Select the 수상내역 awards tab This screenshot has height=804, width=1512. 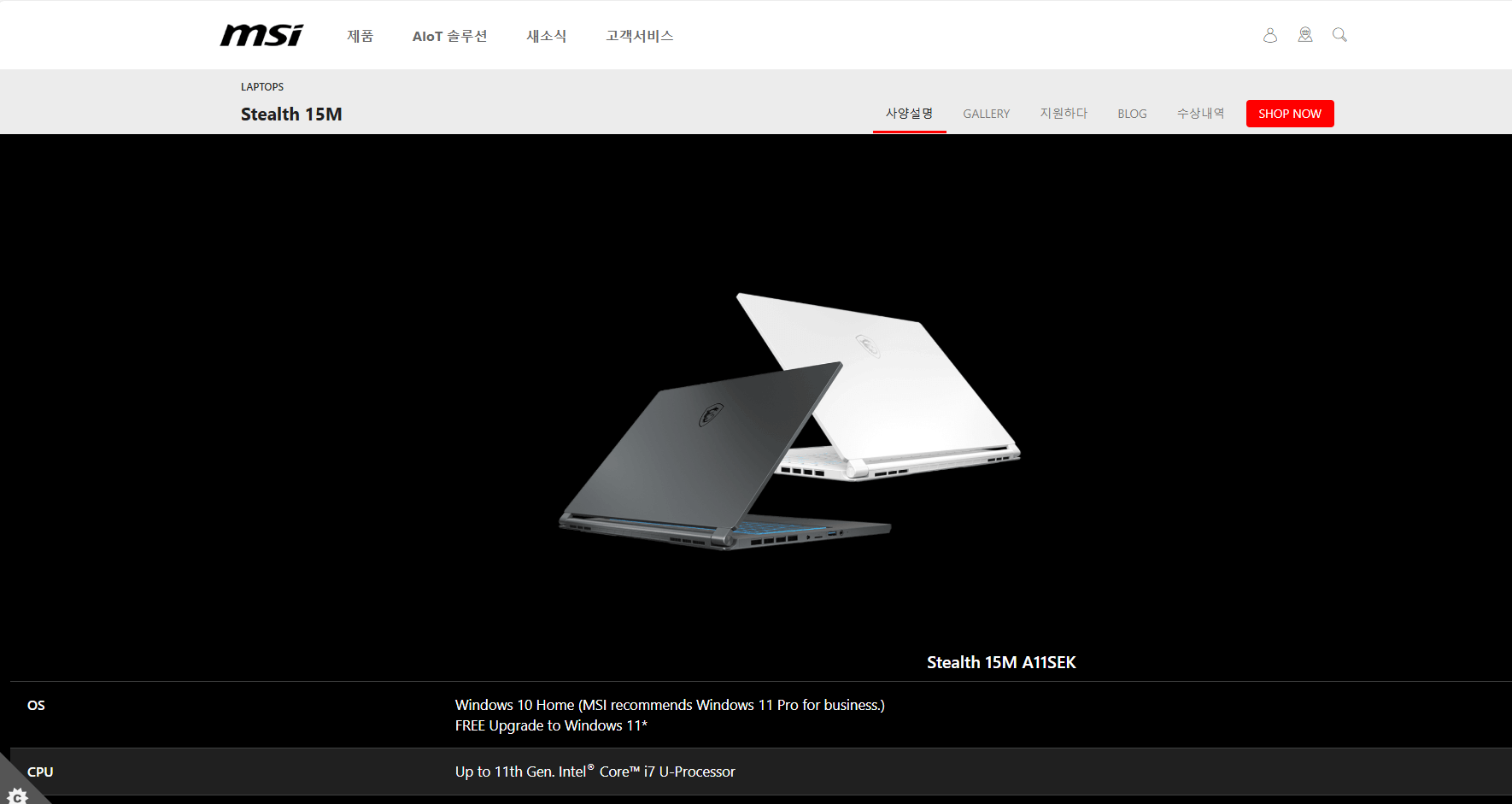click(1200, 113)
